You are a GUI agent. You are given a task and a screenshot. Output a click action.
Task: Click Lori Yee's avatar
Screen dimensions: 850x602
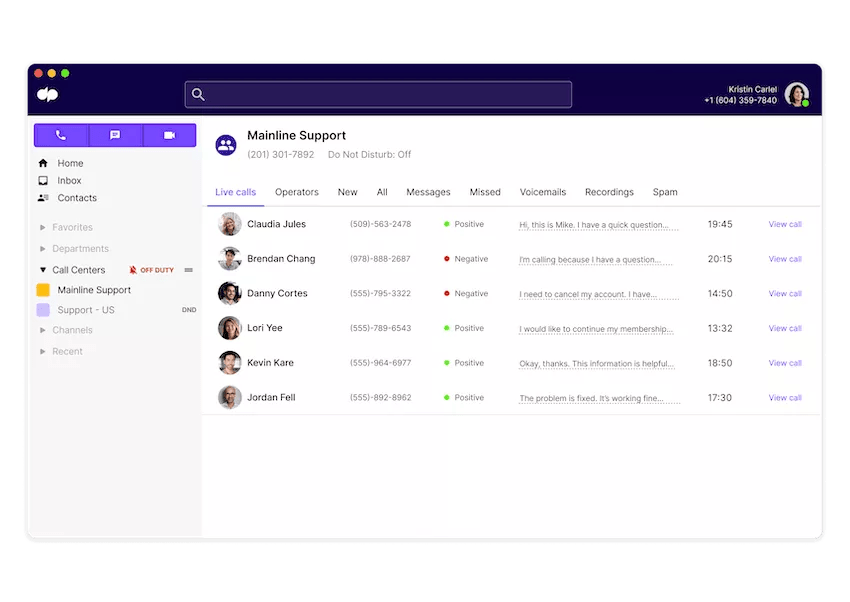pos(230,328)
